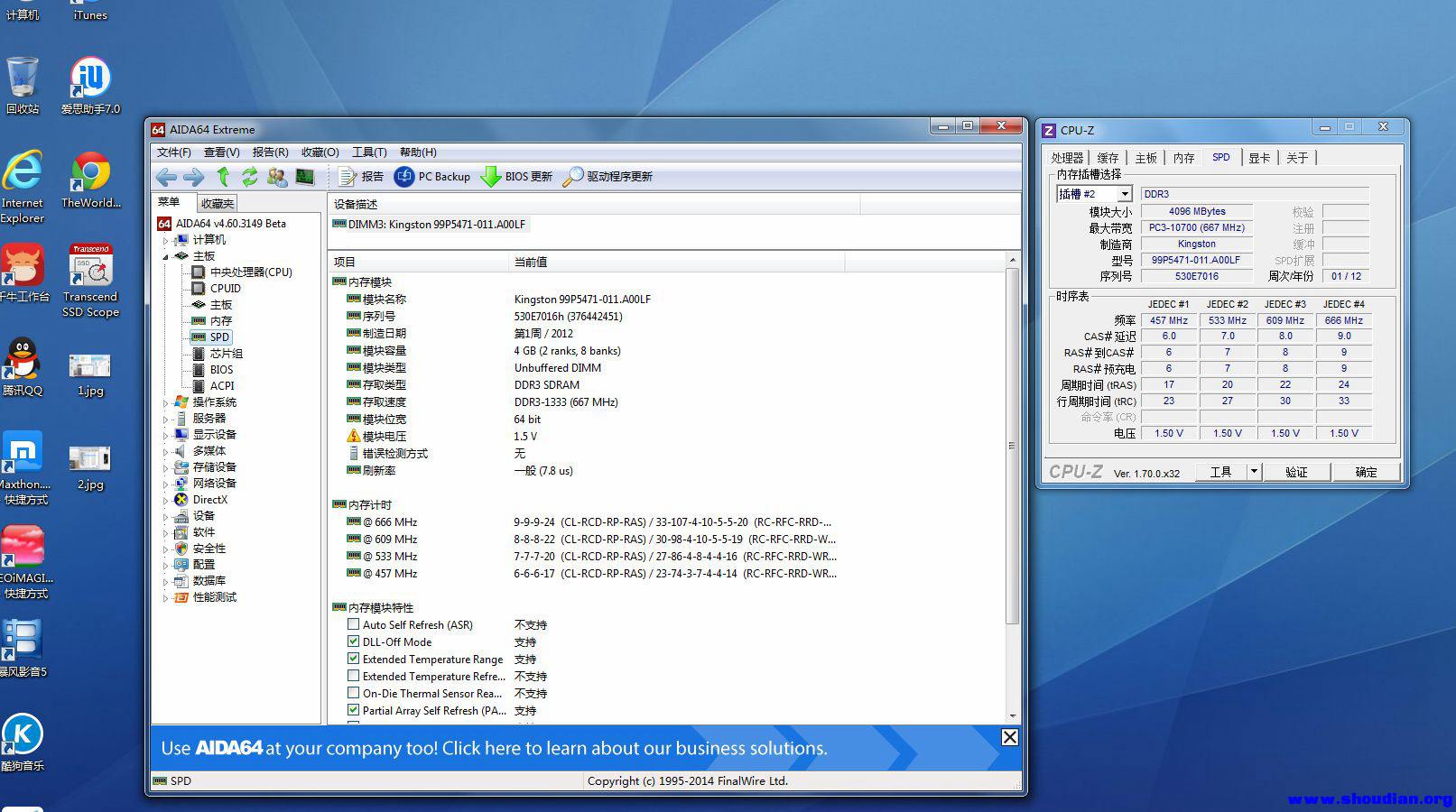Screen dimensions: 1456x812
Task: Open the 回收站 recycle bin icon
Action: pos(23,87)
